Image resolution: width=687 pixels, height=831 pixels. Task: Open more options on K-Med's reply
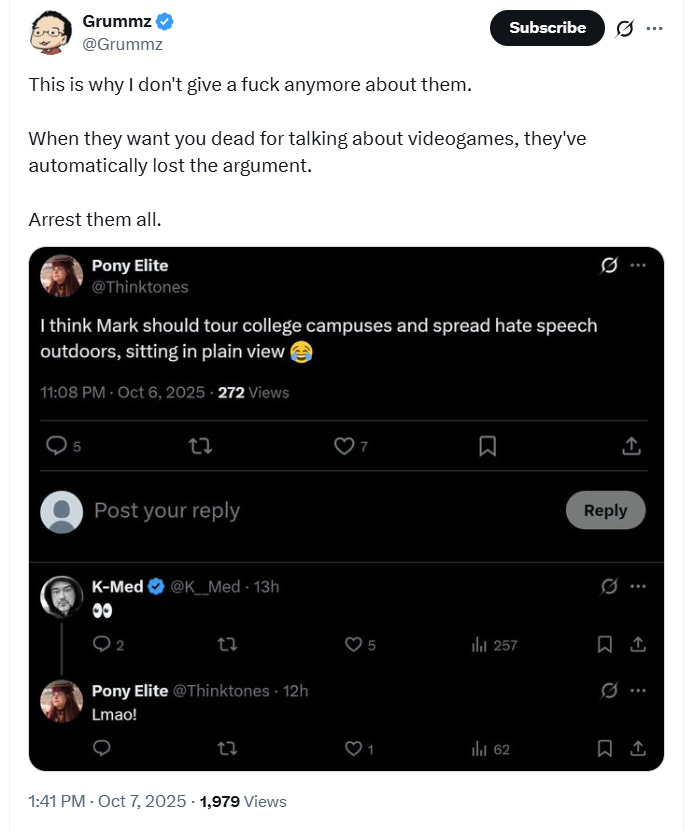(639, 586)
